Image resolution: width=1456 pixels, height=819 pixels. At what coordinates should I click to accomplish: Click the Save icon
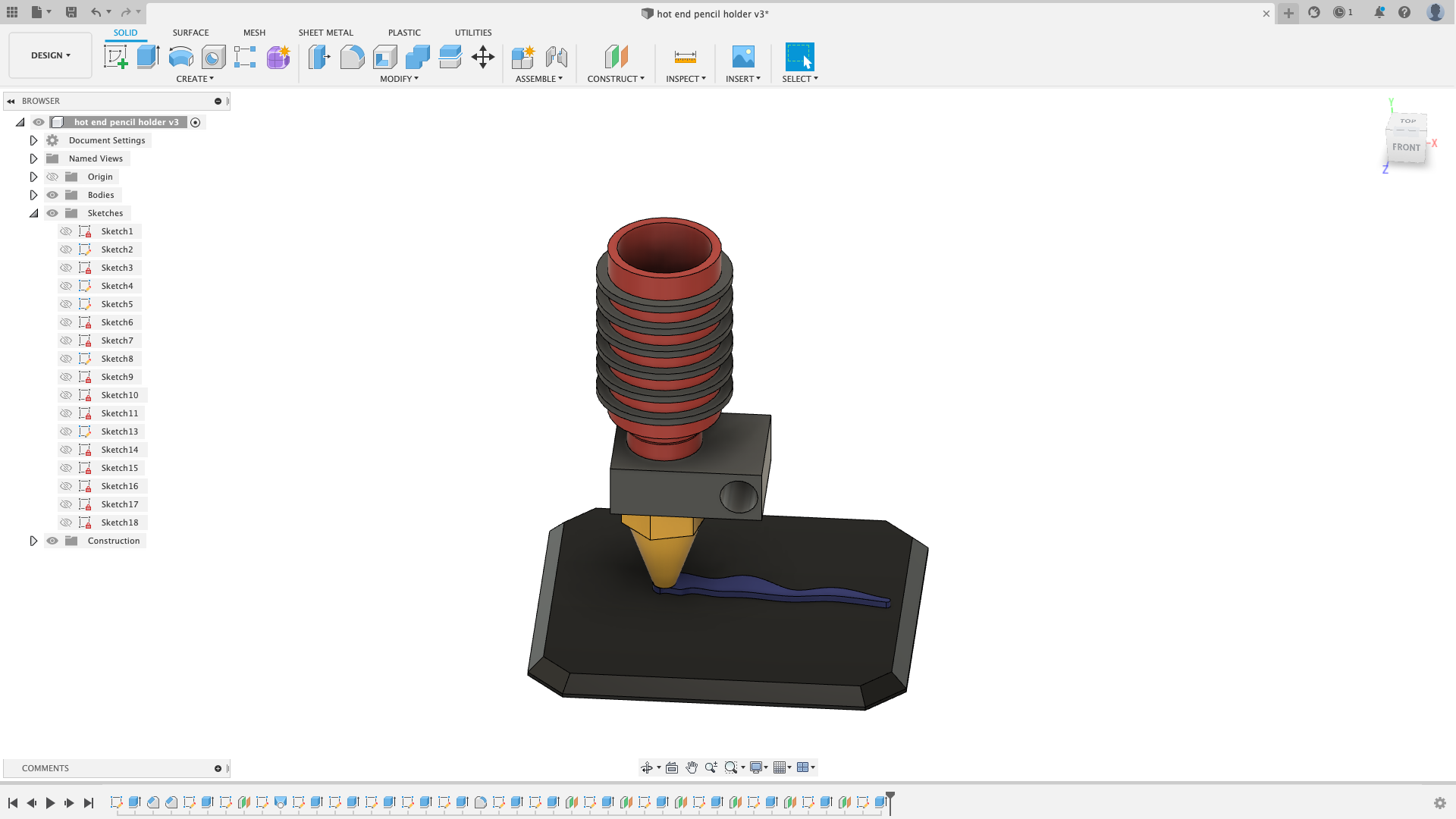click(71, 12)
